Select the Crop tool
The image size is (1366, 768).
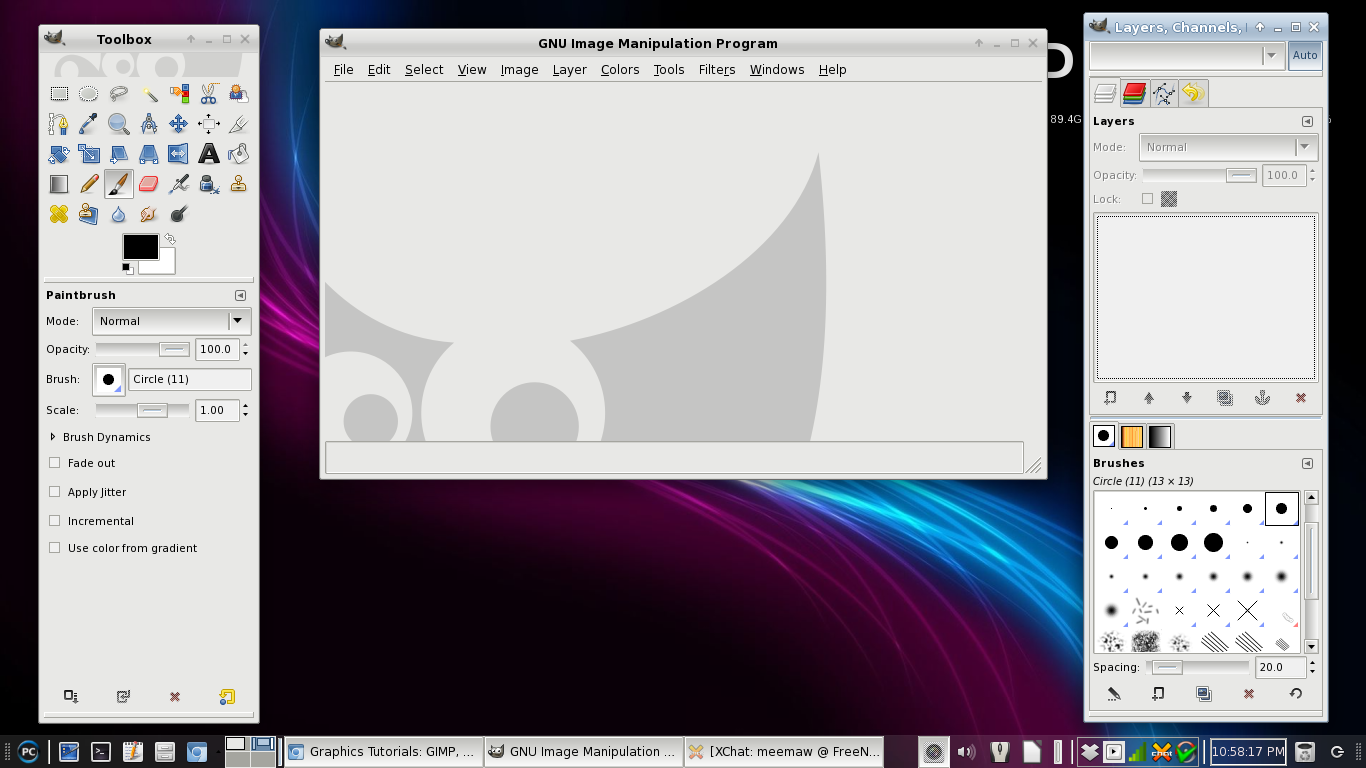pos(239,124)
